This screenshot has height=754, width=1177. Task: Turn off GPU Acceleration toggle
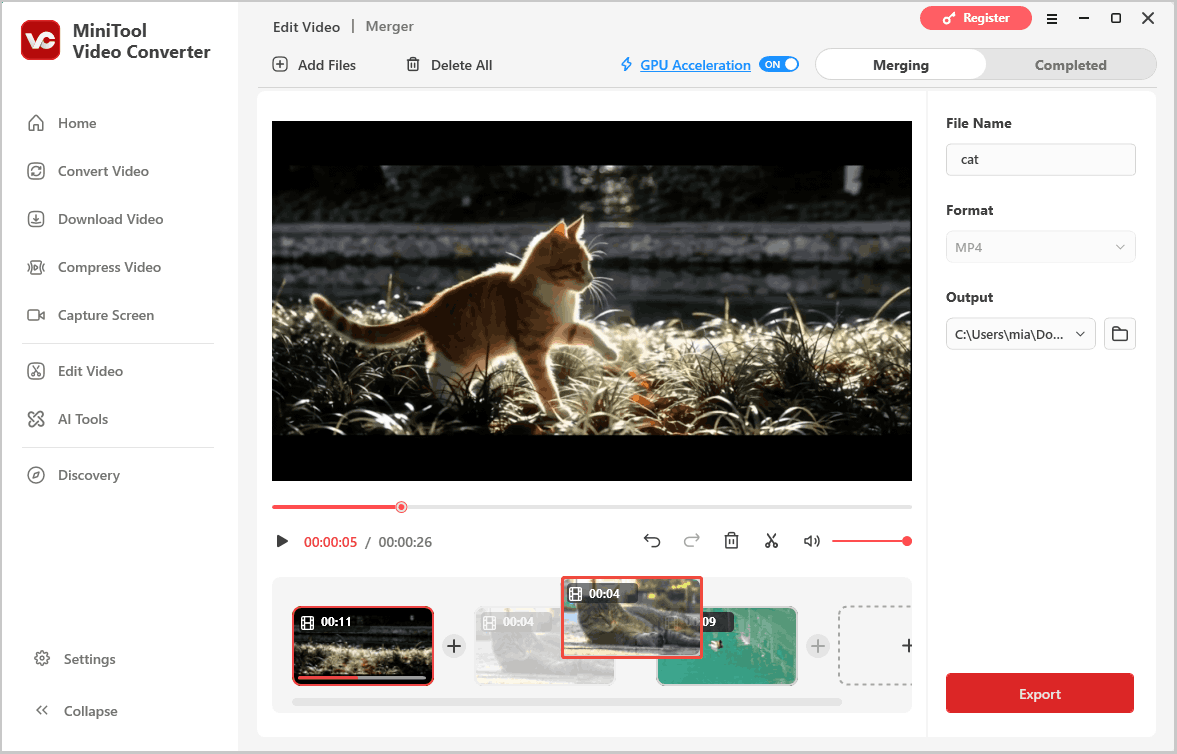[x=778, y=65]
